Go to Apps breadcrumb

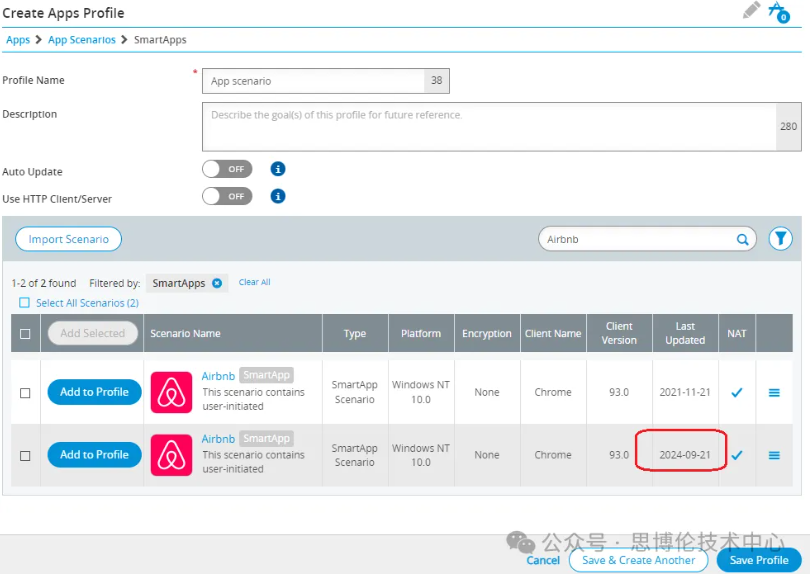coord(18,40)
